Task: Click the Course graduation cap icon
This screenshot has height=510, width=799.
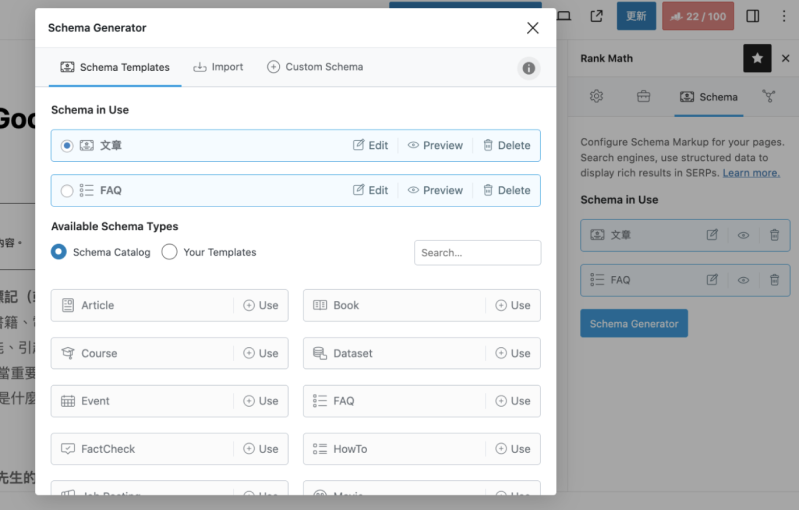Action: (x=68, y=353)
